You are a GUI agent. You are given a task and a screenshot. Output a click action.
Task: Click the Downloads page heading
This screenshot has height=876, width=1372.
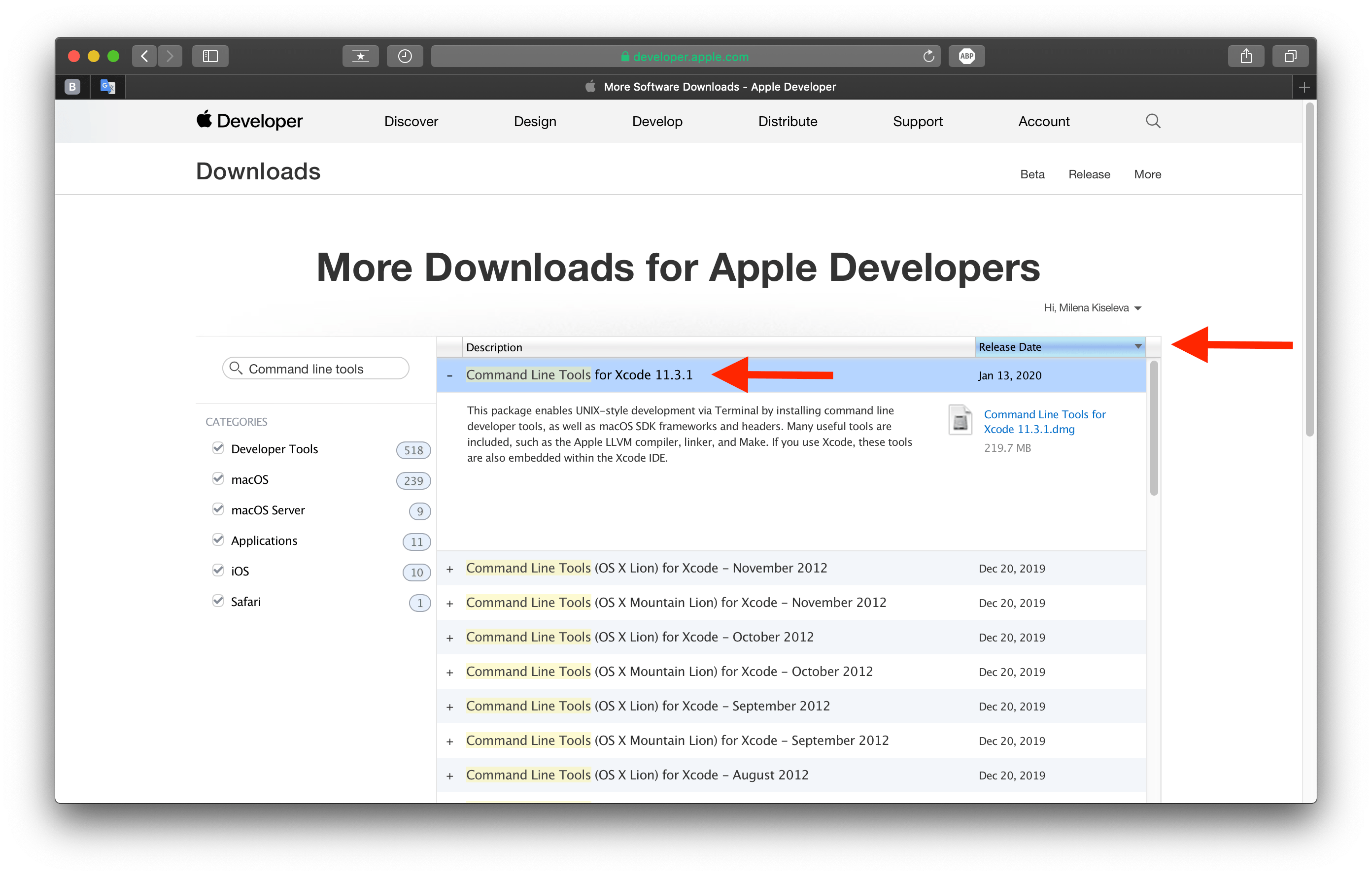258,171
